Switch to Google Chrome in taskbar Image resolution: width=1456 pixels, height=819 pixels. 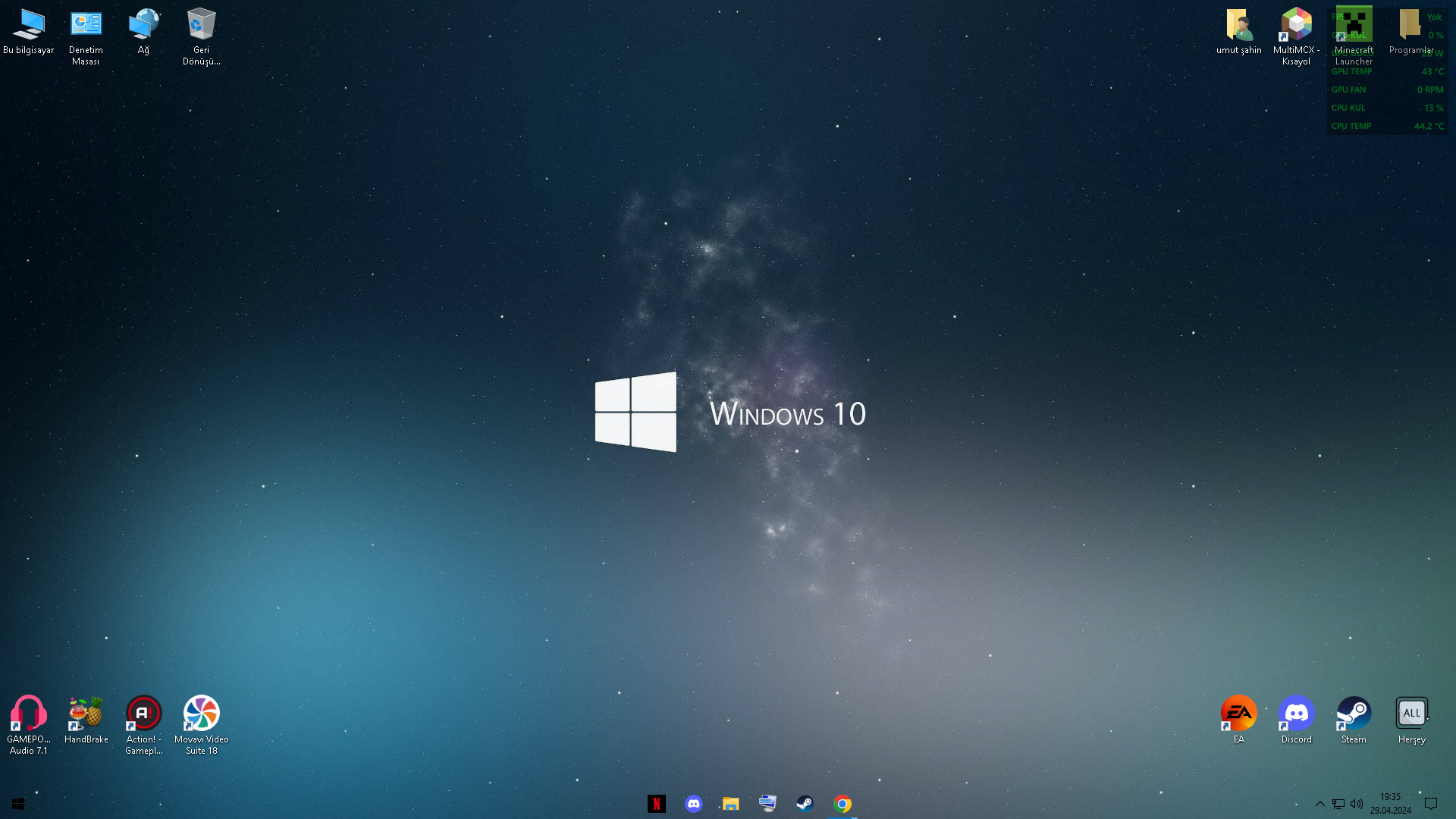coord(843,804)
